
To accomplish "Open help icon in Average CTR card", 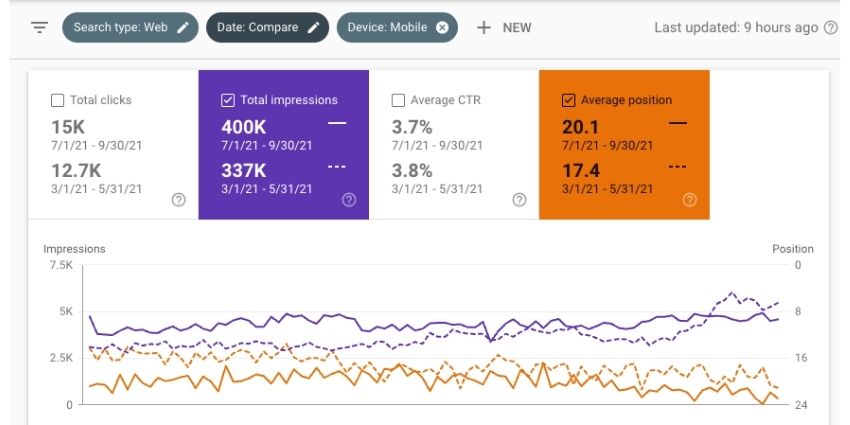I will point(519,200).
